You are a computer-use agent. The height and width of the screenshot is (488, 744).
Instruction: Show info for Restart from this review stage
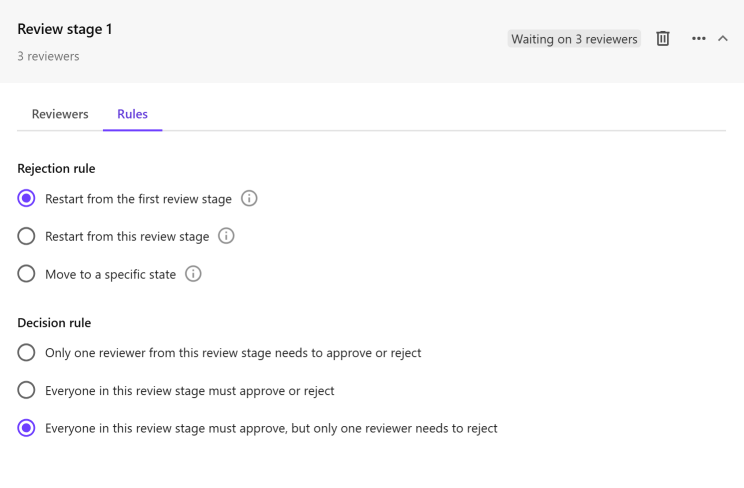coord(226,236)
